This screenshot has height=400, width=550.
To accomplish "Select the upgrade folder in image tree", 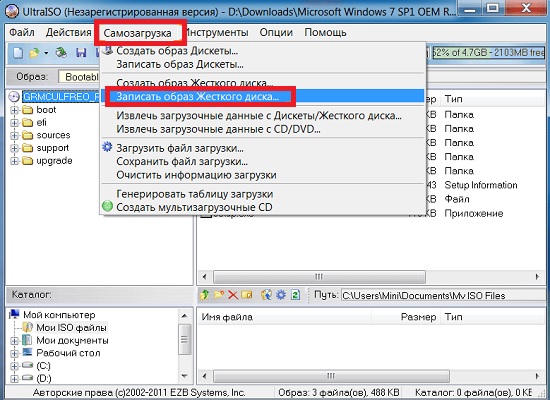I will [x=54, y=161].
